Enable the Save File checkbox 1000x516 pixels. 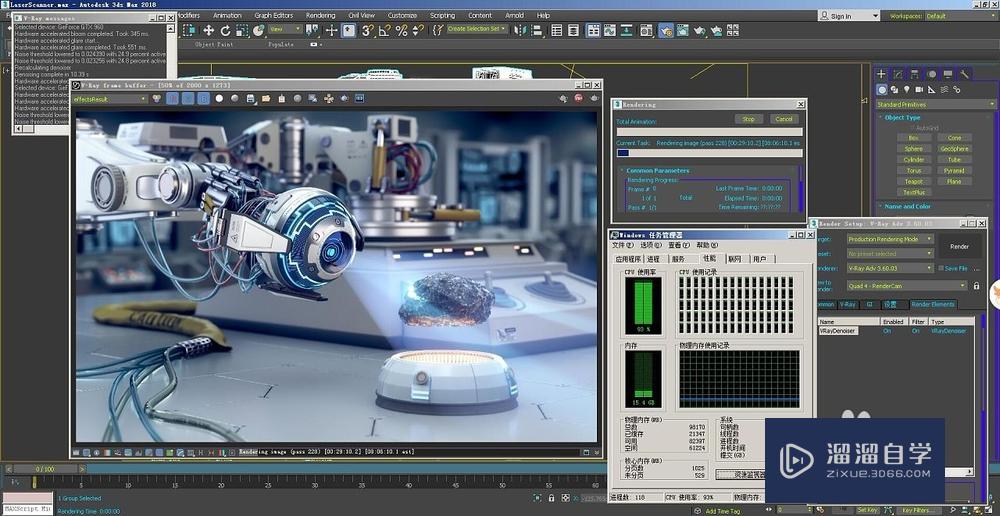point(939,268)
